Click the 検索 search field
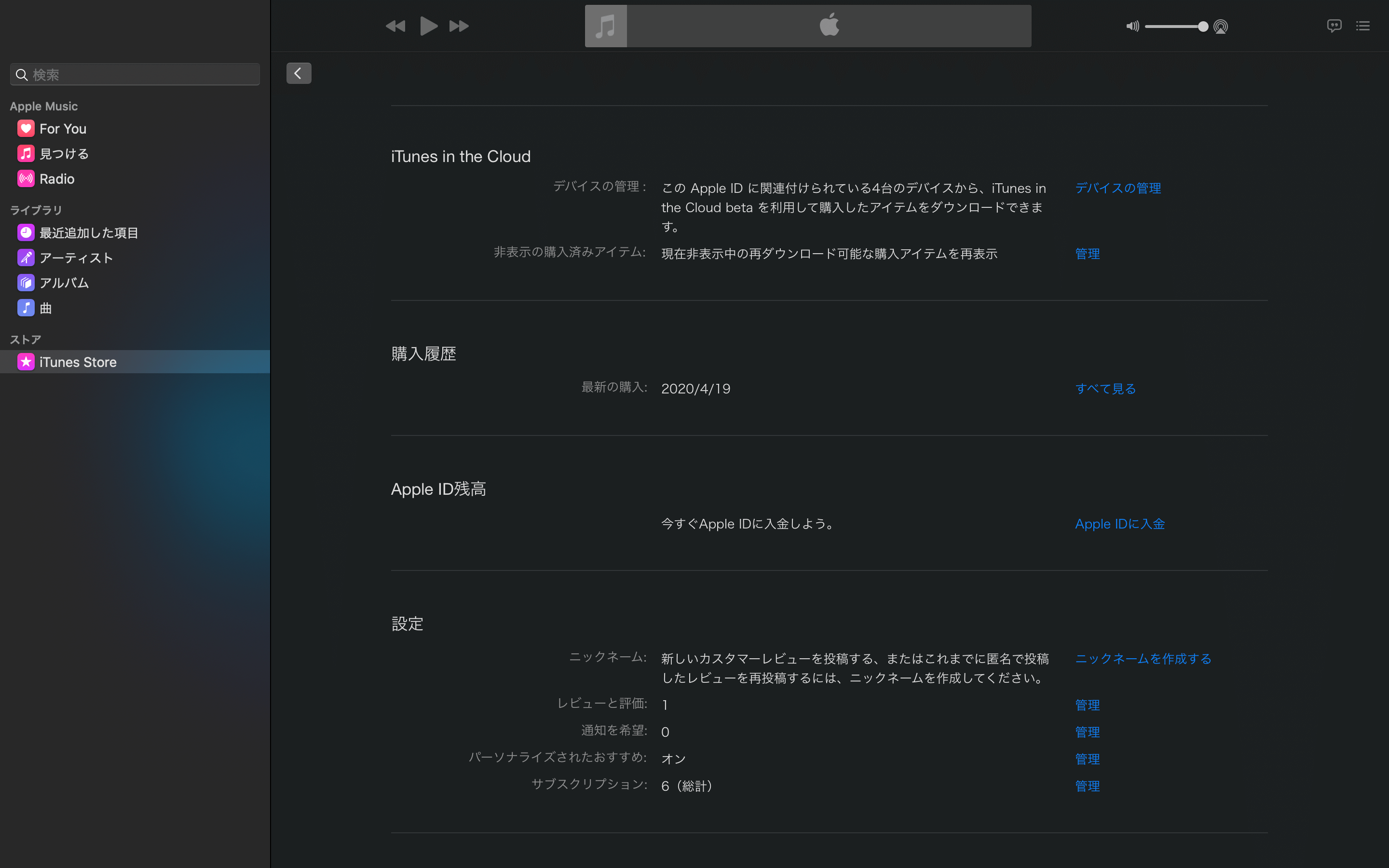1389x868 pixels. pos(135,75)
